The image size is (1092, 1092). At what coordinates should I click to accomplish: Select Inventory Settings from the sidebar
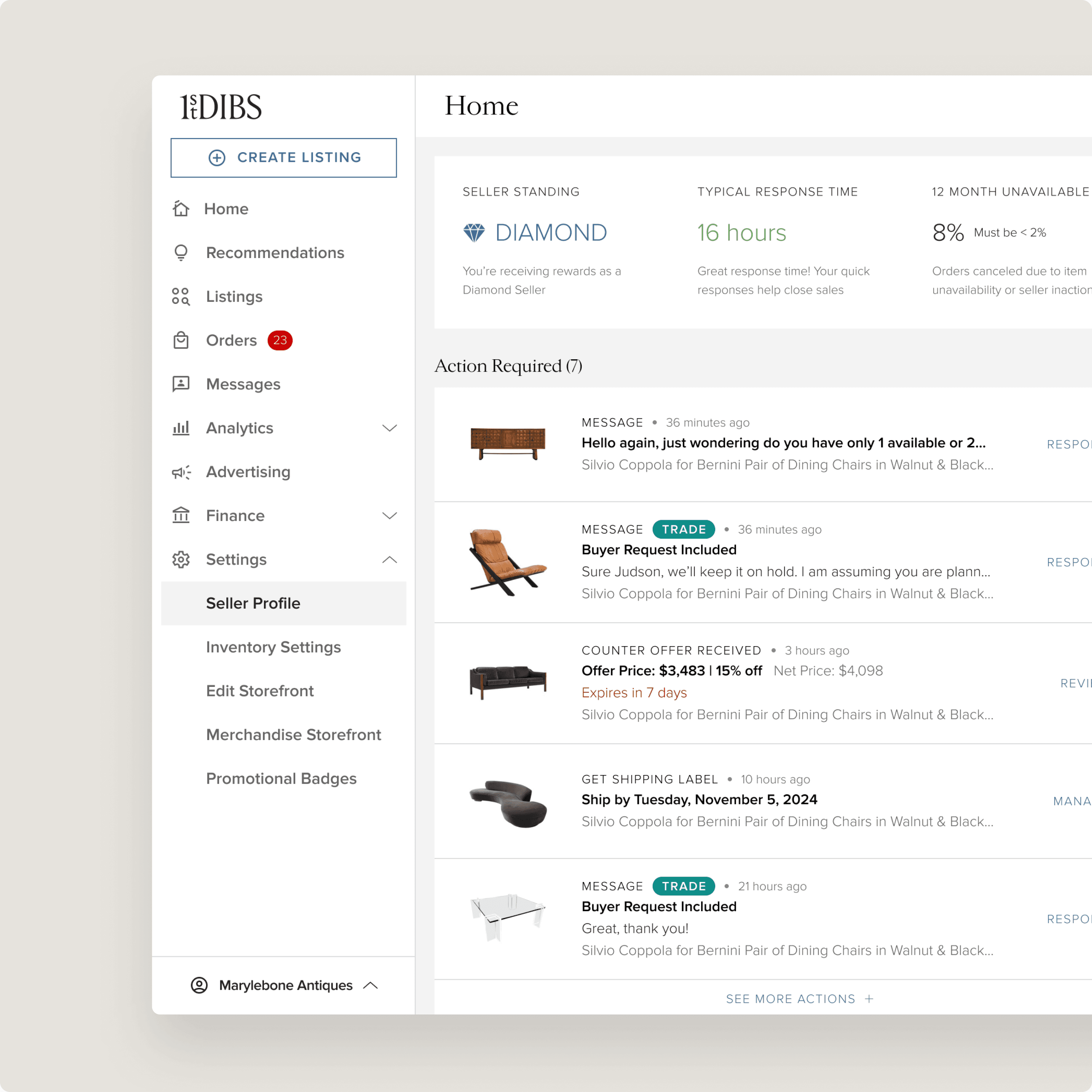(x=274, y=647)
